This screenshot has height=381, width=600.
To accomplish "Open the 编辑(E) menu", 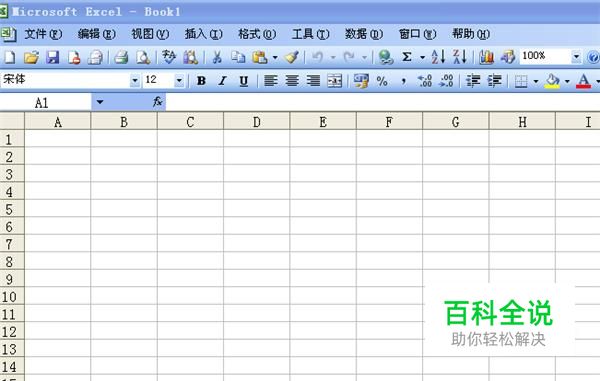I will pos(96,34).
